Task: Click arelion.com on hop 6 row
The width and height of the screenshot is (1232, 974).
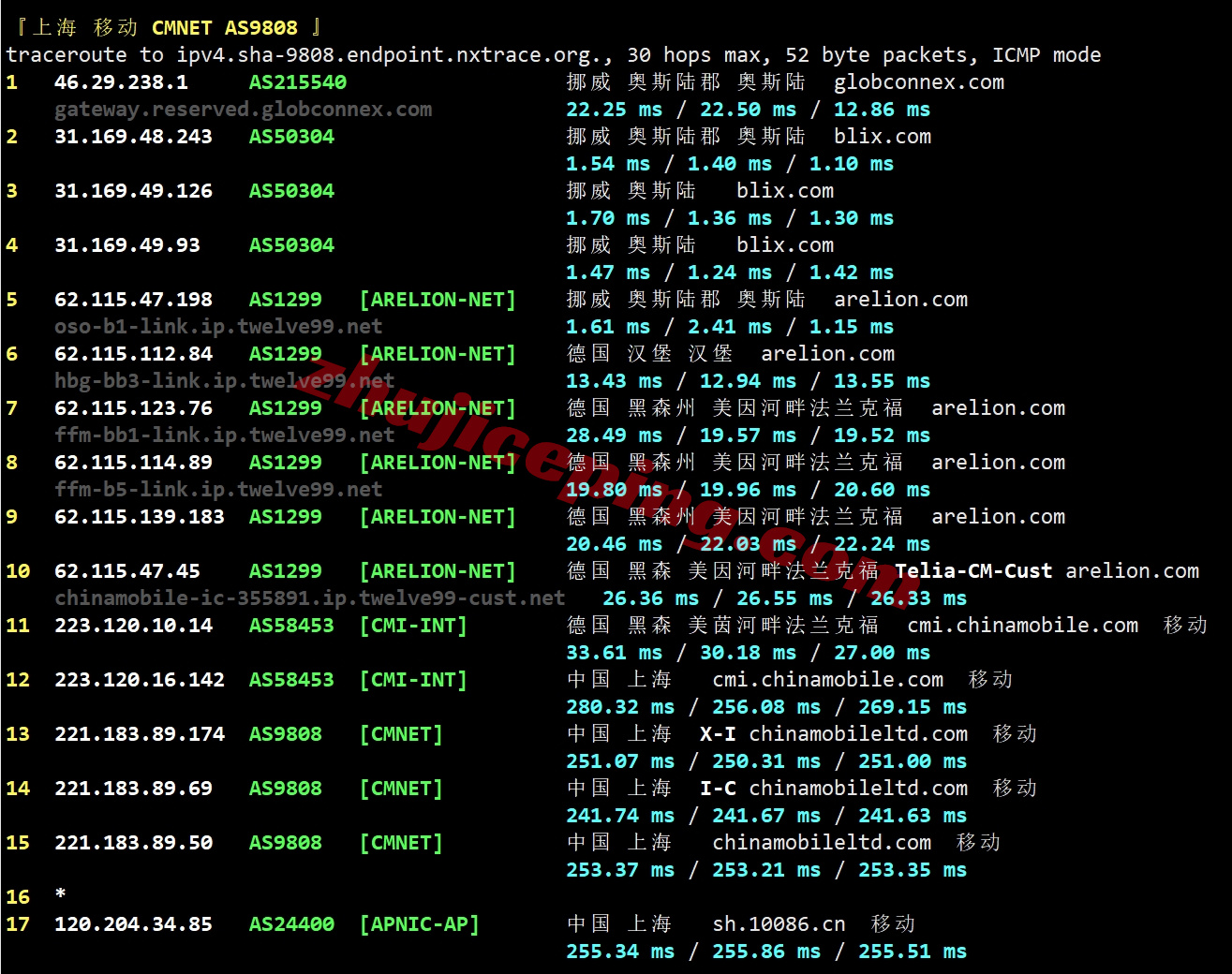Action: click(827, 354)
